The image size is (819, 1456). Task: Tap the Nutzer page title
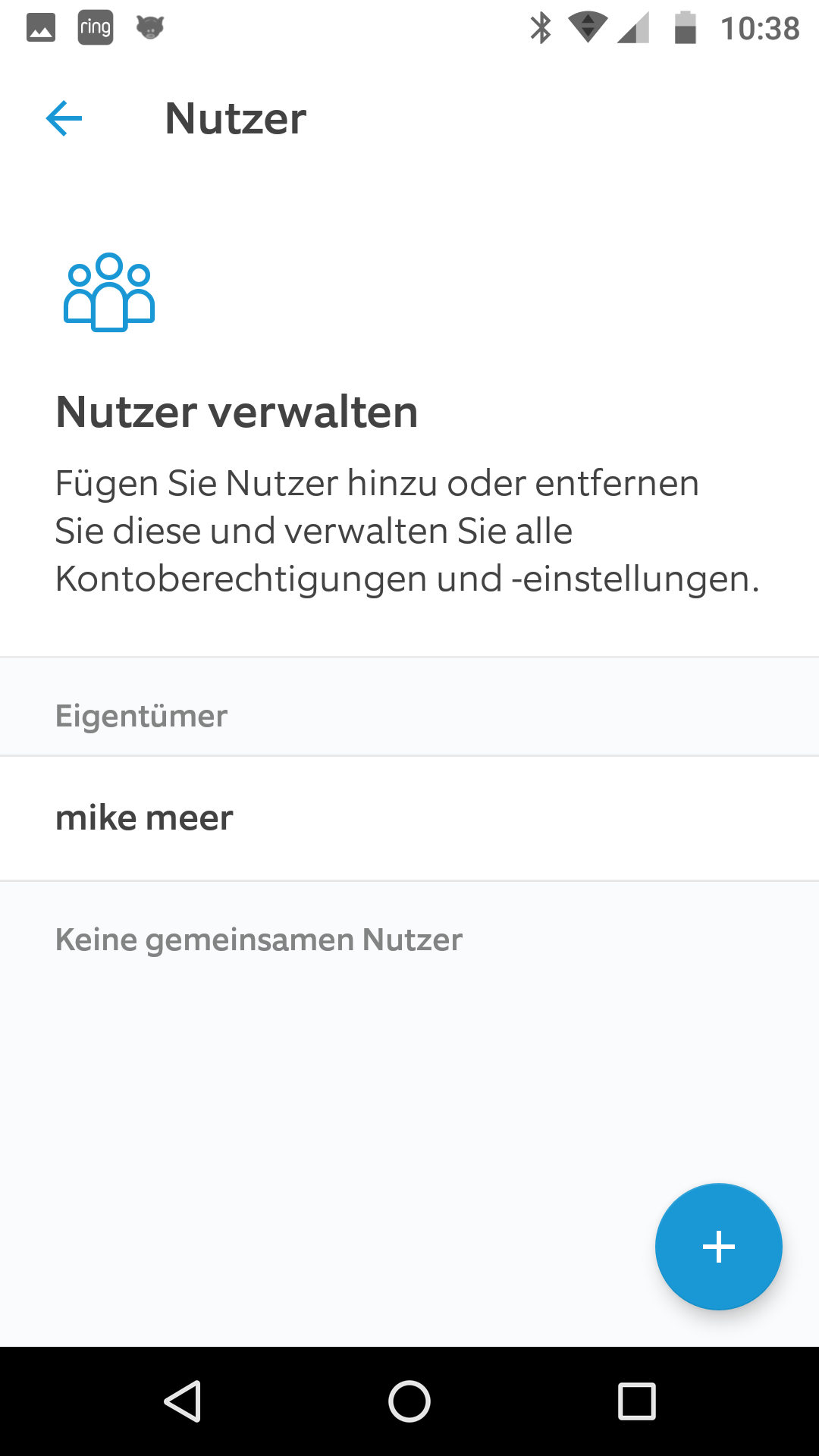point(236,119)
